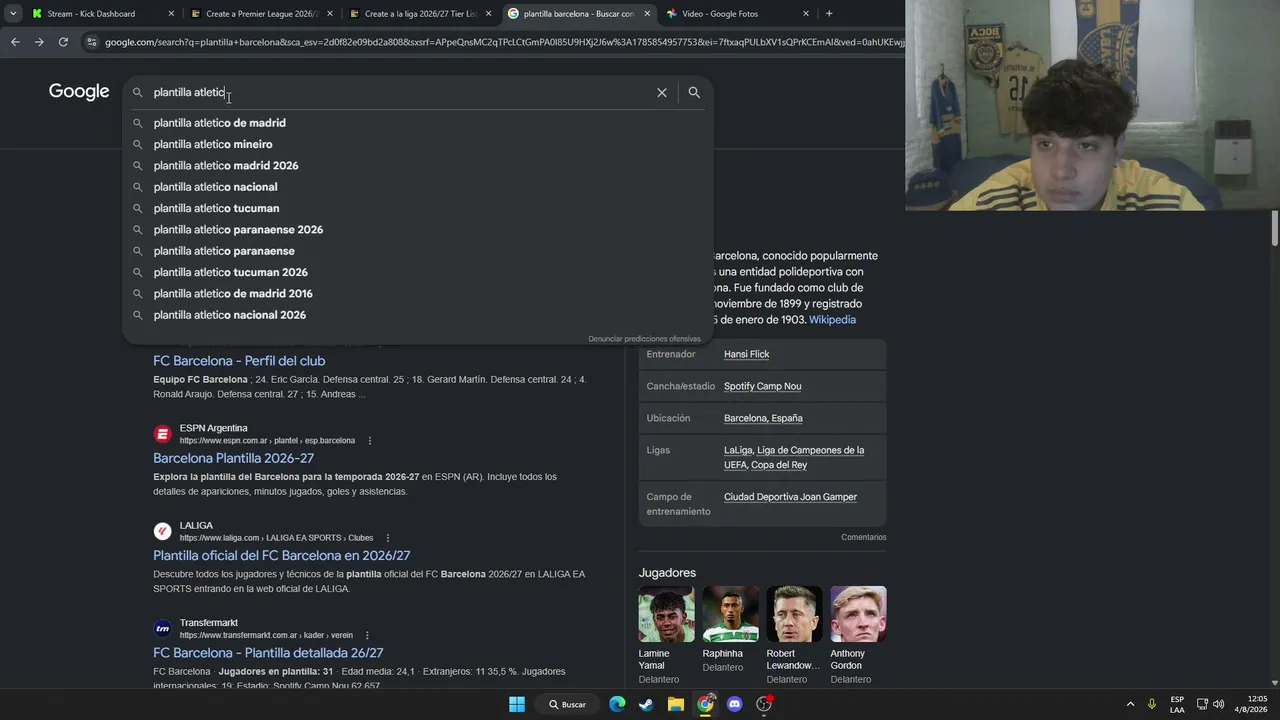Click the Spotify Camp Nou link
The height and width of the screenshot is (720, 1280).
click(x=762, y=386)
